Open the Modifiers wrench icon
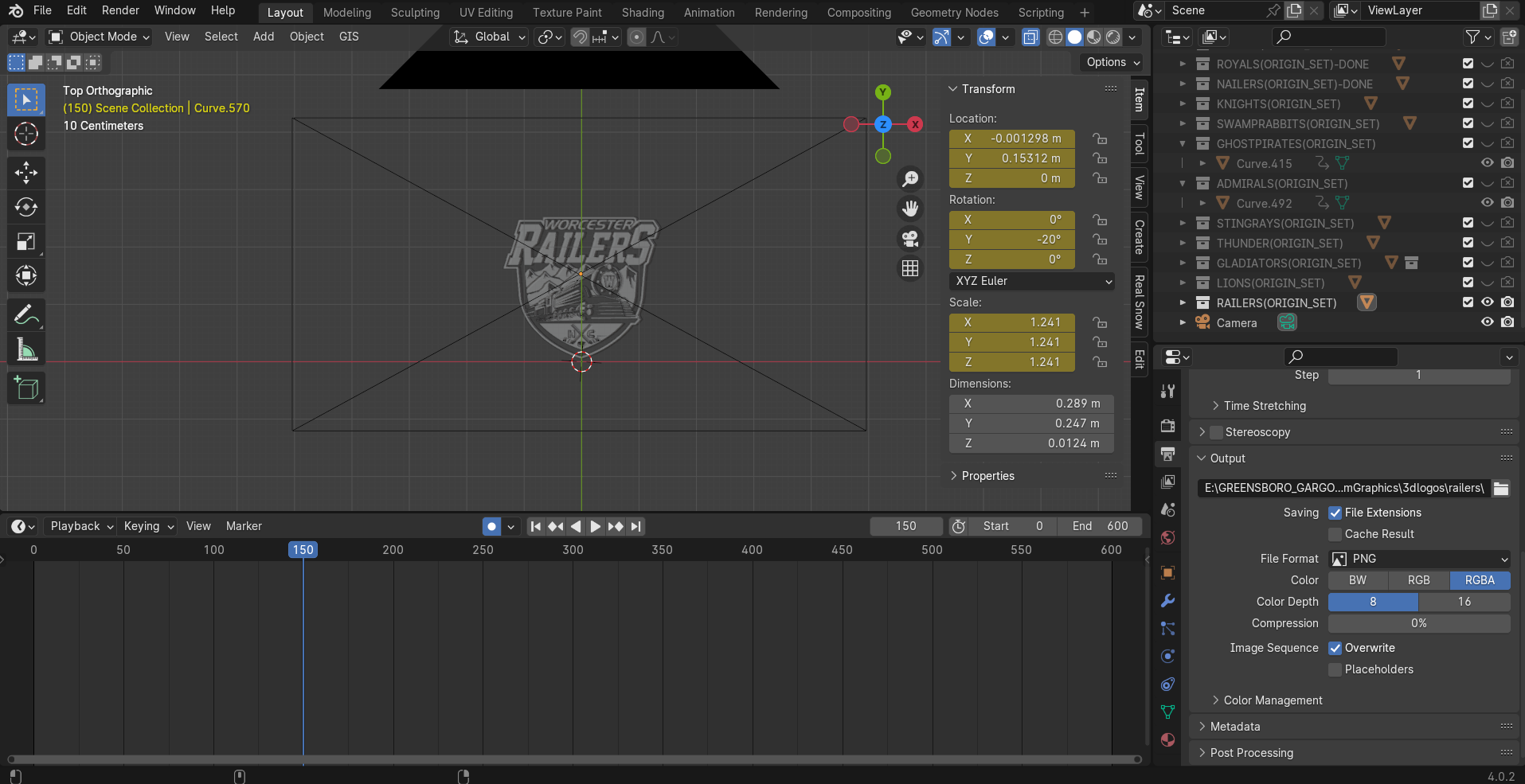The height and width of the screenshot is (784, 1525). [1167, 600]
